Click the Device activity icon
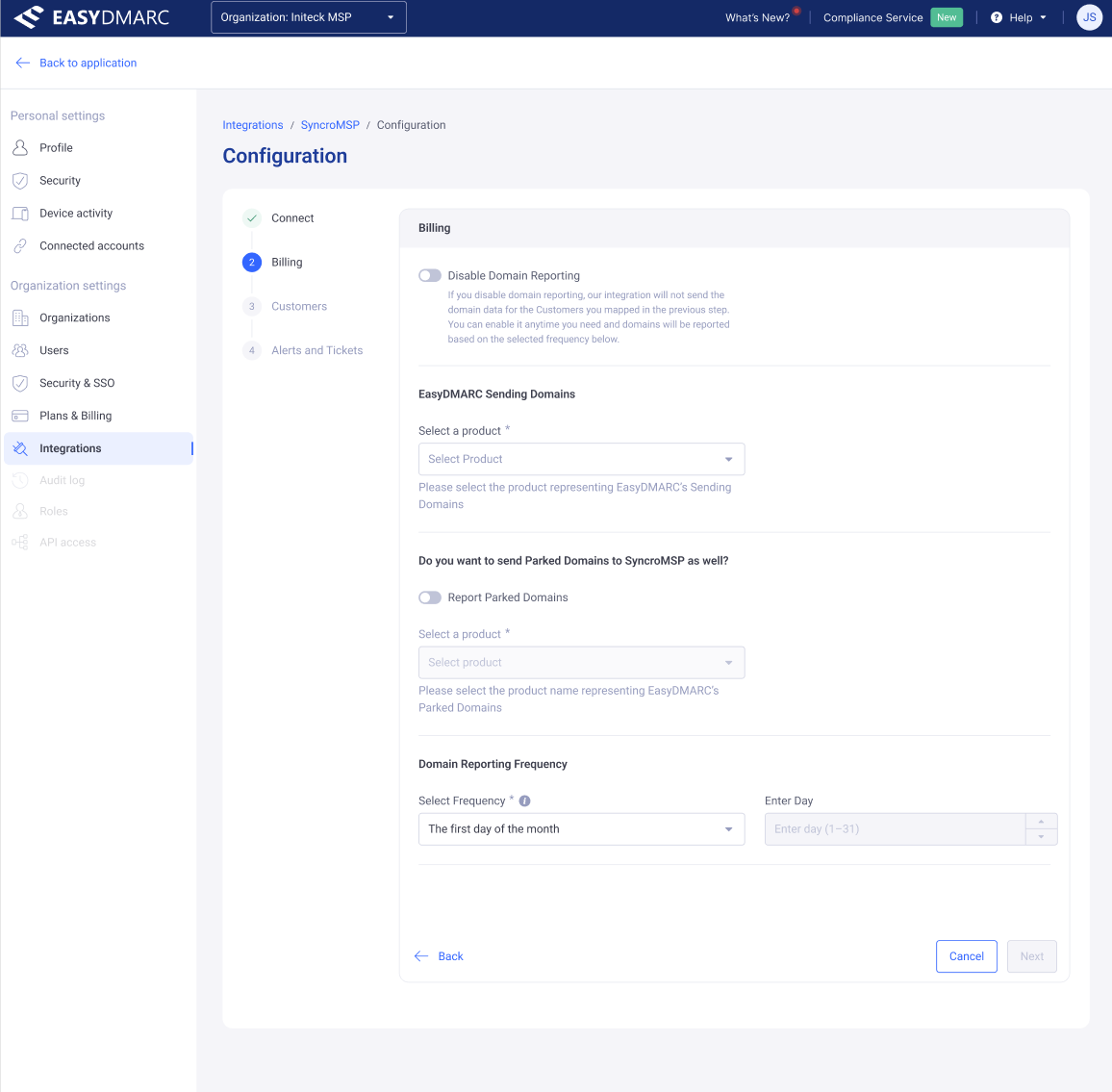This screenshot has height=1092, width=1112. pos(20,213)
